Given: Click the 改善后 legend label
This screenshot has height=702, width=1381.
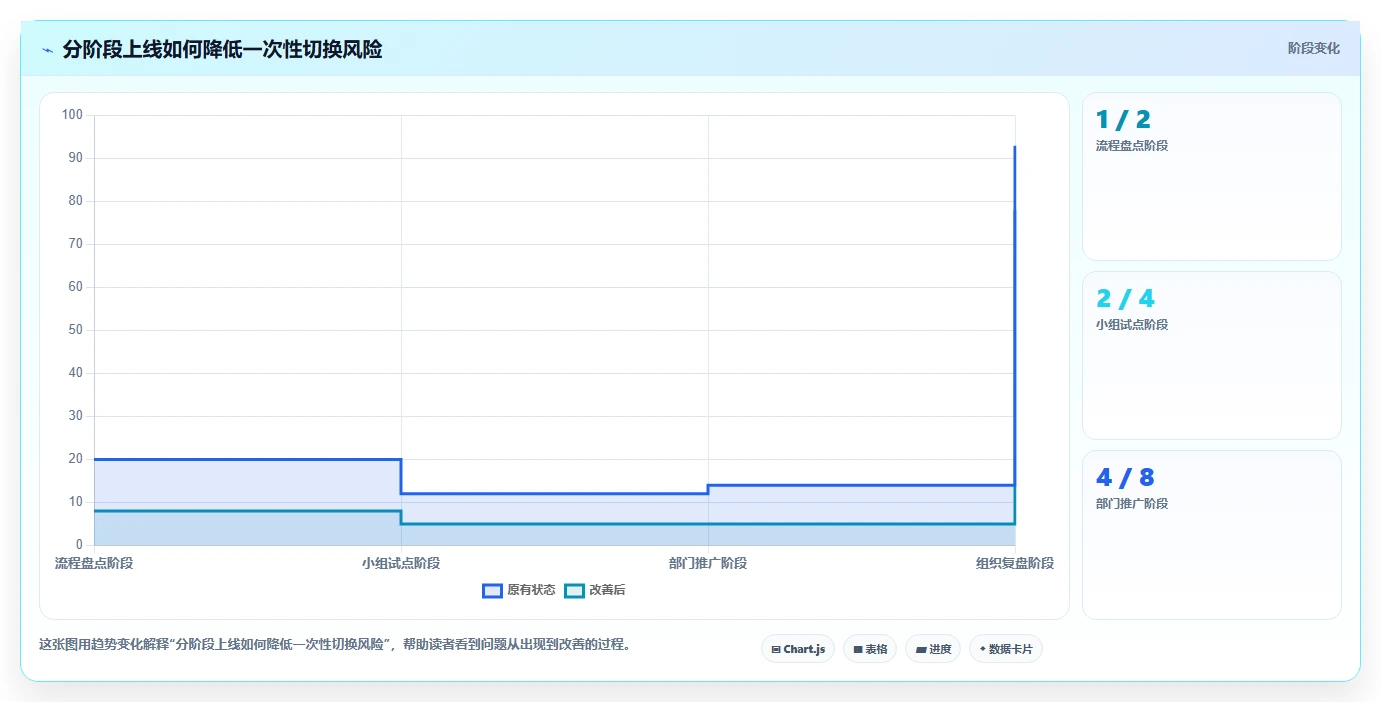Looking at the screenshot, I should tap(607, 590).
